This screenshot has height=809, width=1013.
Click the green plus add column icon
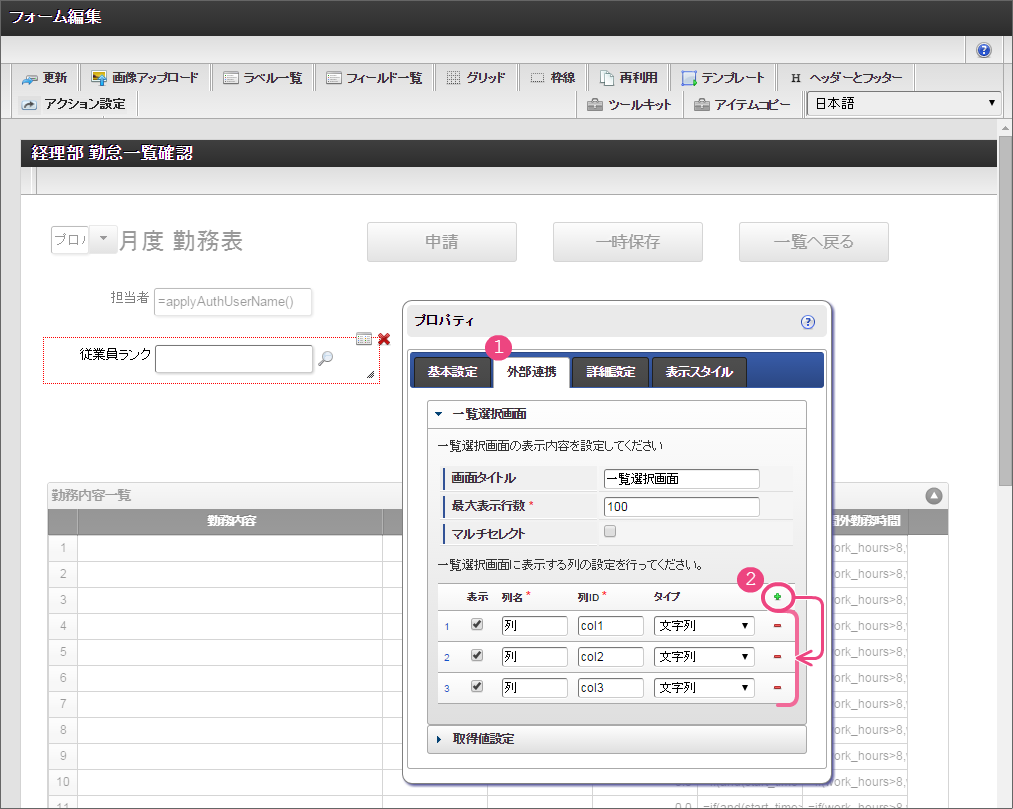[x=776, y=597]
